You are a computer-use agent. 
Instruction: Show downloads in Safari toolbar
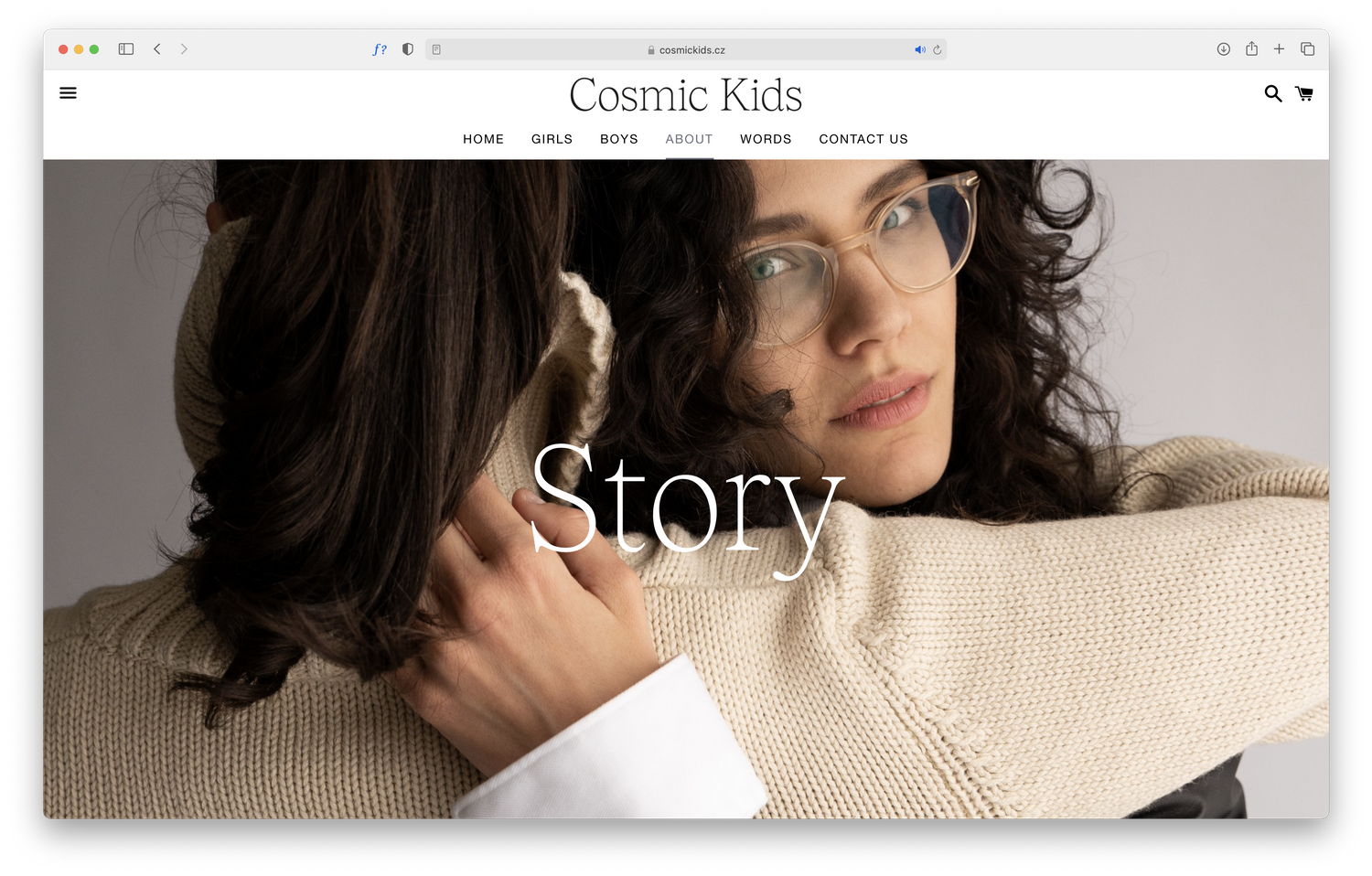(x=1223, y=49)
